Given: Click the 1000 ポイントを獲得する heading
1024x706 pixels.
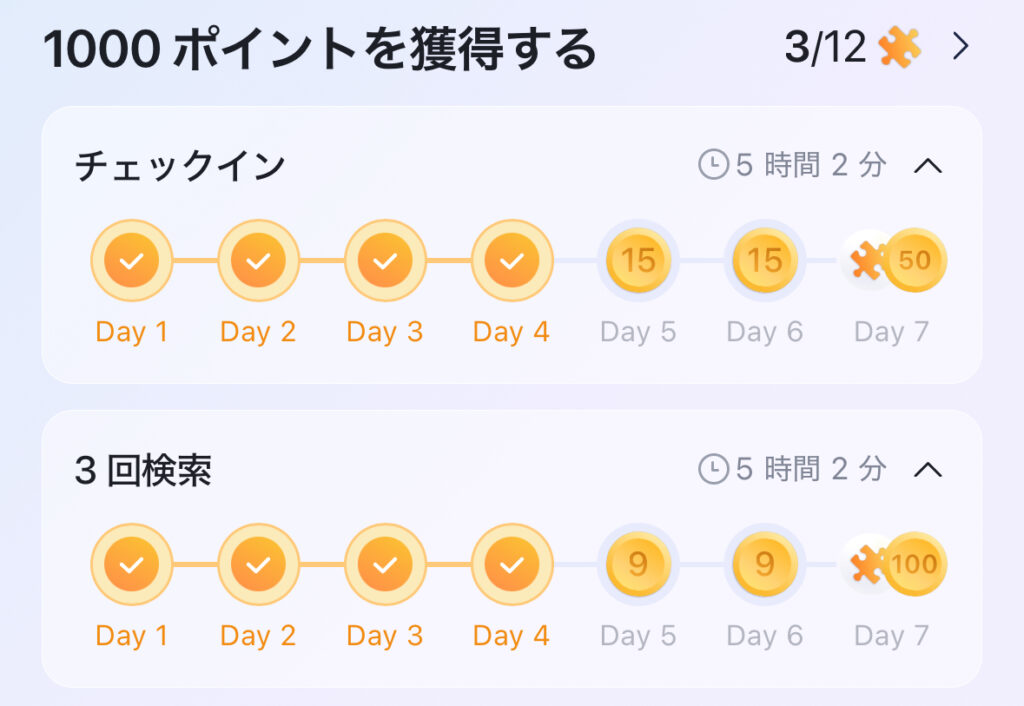Looking at the screenshot, I should pos(320,49).
